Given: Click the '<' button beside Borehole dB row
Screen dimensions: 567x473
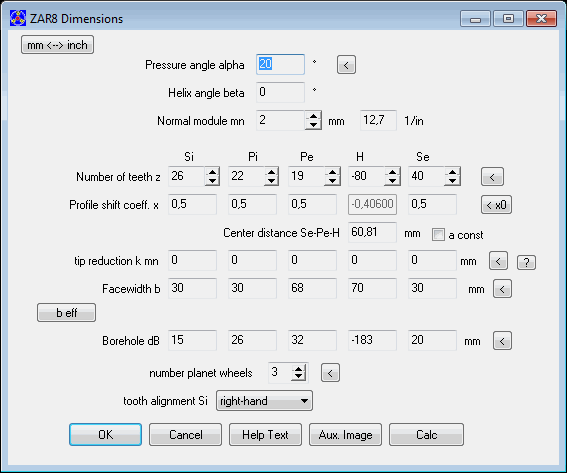Looking at the screenshot, I should (x=502, y=341).
